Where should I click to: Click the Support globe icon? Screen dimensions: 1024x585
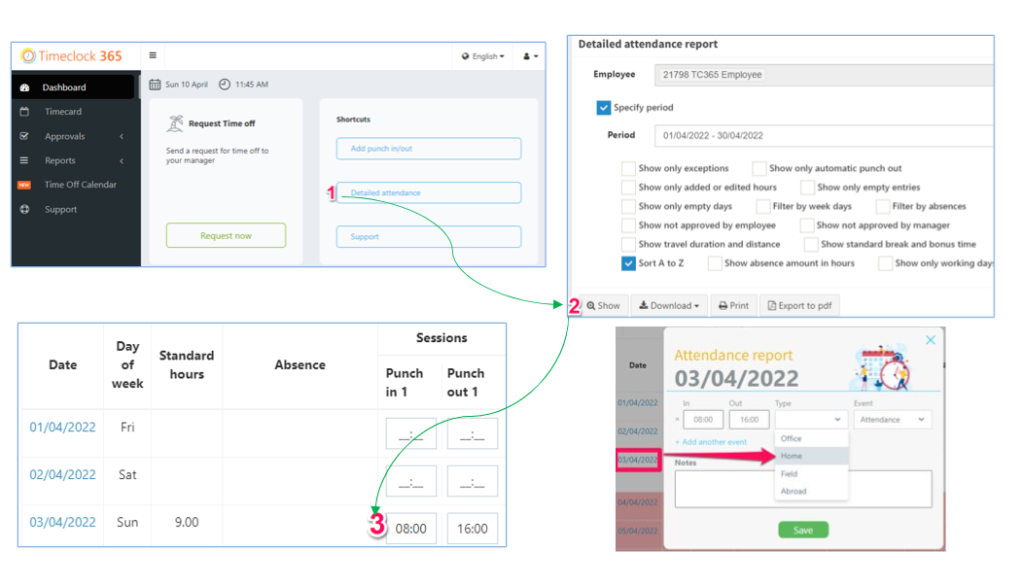25,209
